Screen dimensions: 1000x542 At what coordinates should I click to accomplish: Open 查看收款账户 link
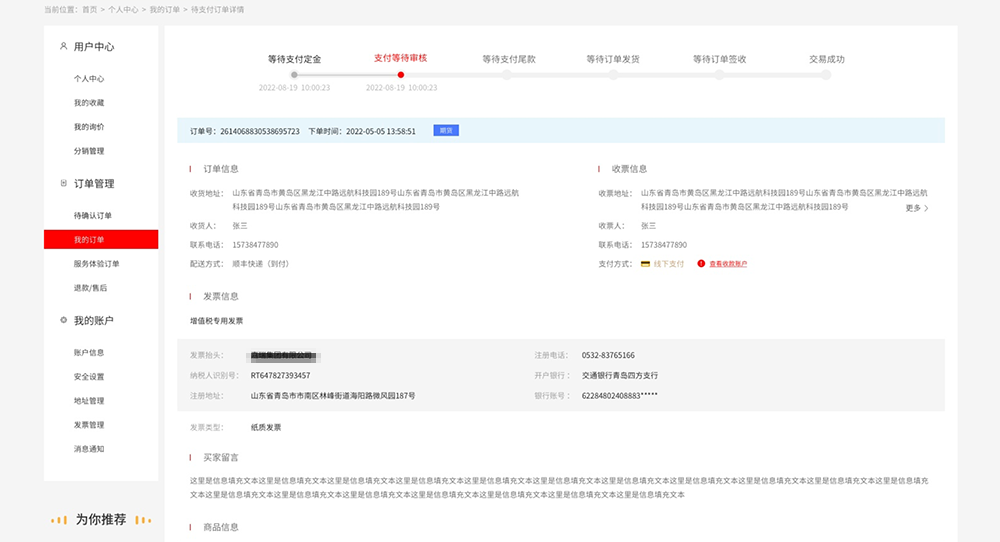[x=728, y=263]
